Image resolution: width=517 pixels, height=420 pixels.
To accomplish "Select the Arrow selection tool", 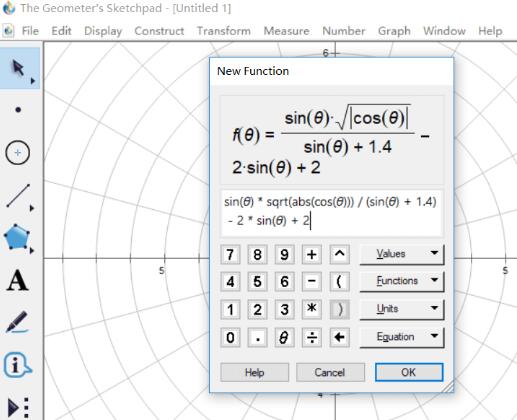I will coord(19,68).
